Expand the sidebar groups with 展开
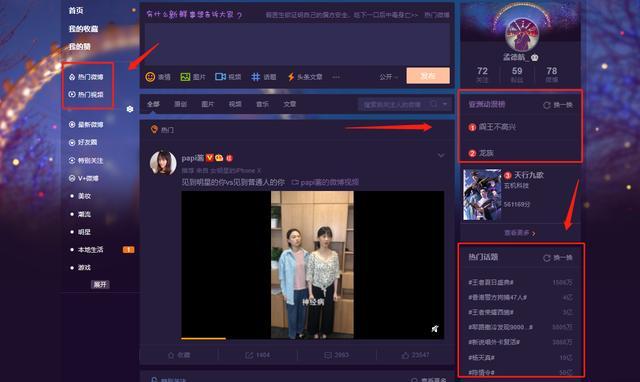The width and height of the screenshot is (640, 382). click(x=100, y=284)
